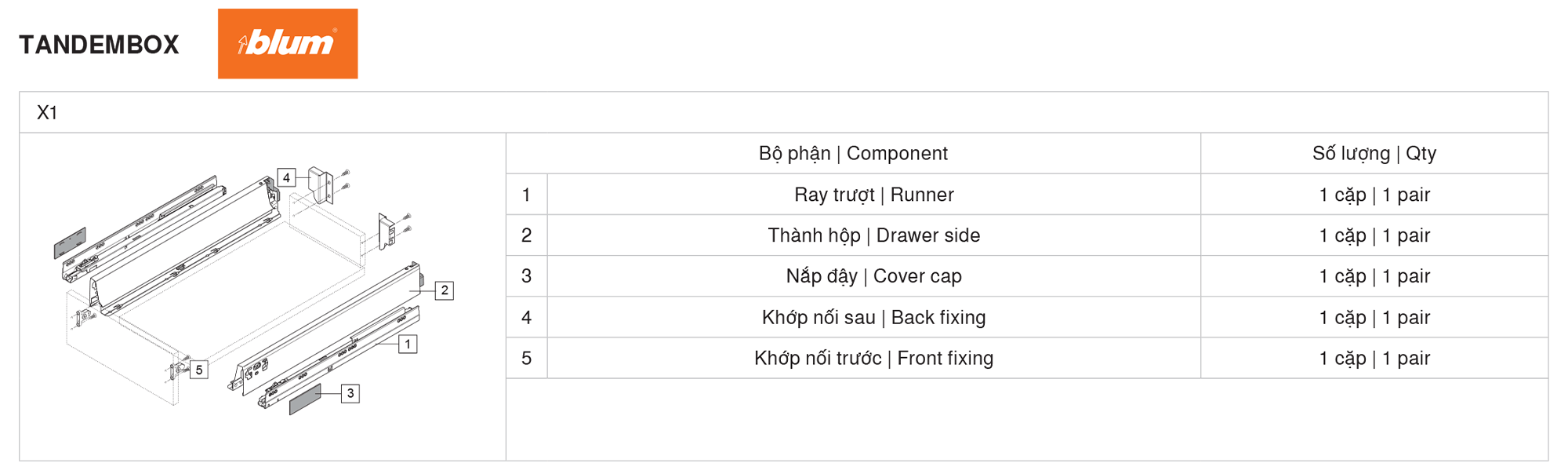The image size is (1568, 474).
Task: Click the orange Blum logo
Action: (x=288, y=44)
